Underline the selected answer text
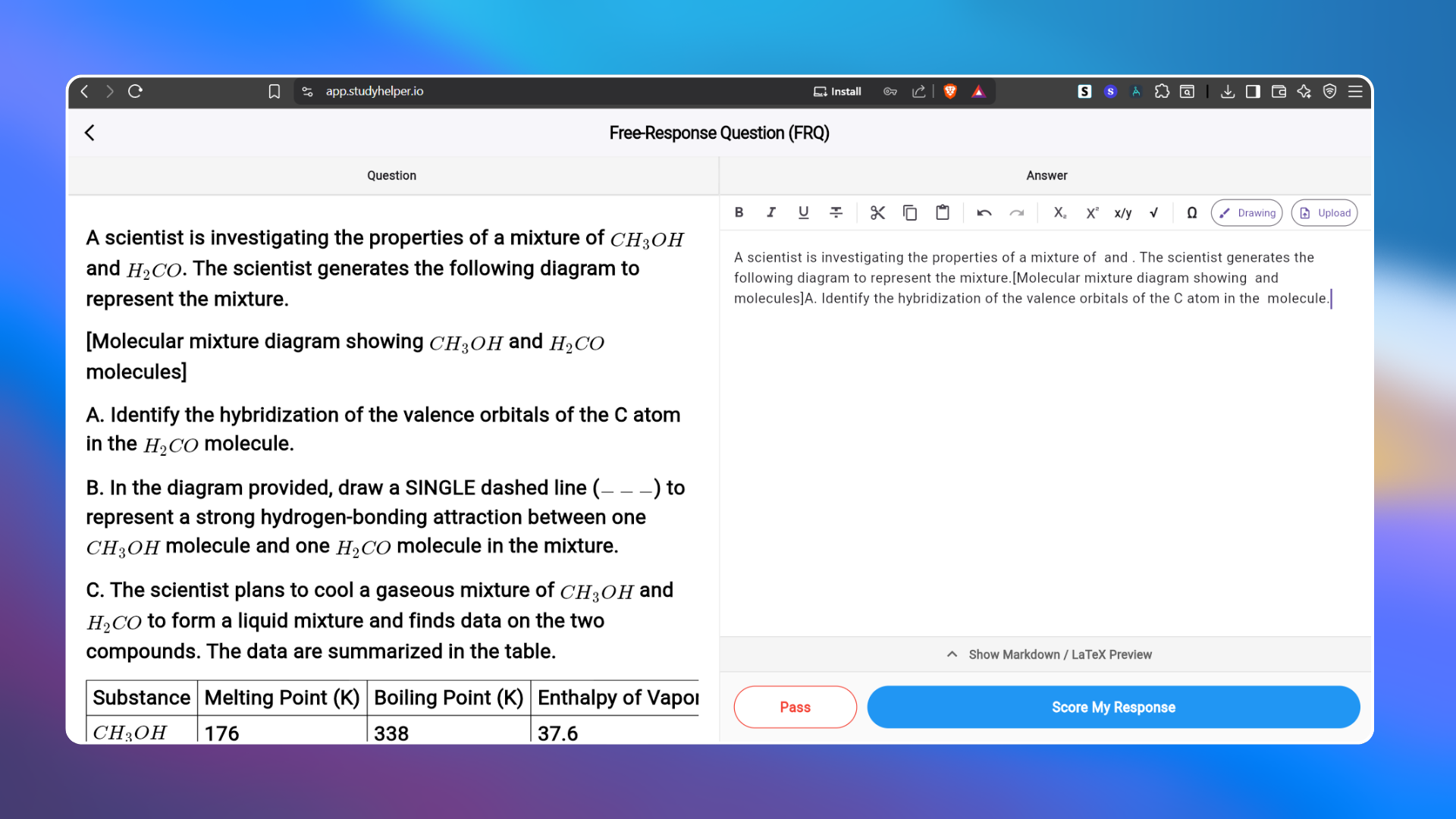This screenshot has height=819, width=1456. pos(803,213)
